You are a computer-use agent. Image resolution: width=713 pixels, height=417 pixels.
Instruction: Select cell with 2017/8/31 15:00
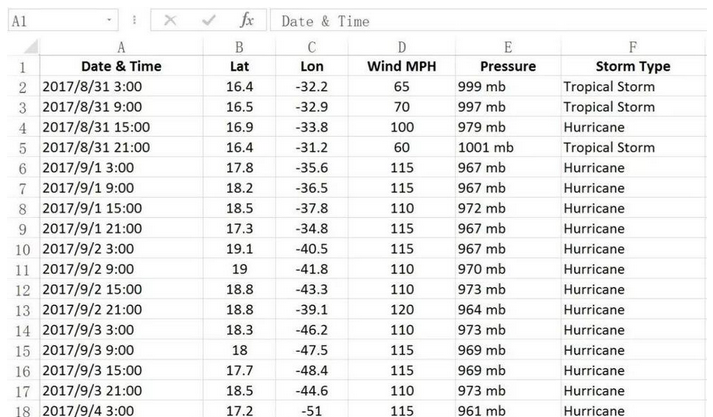(121, 127)
